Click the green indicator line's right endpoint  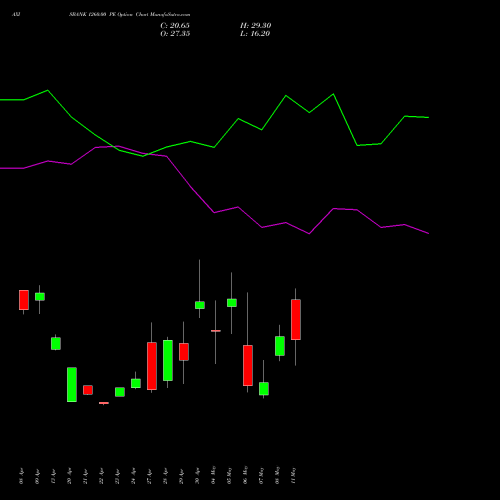(x=428, y=117)
